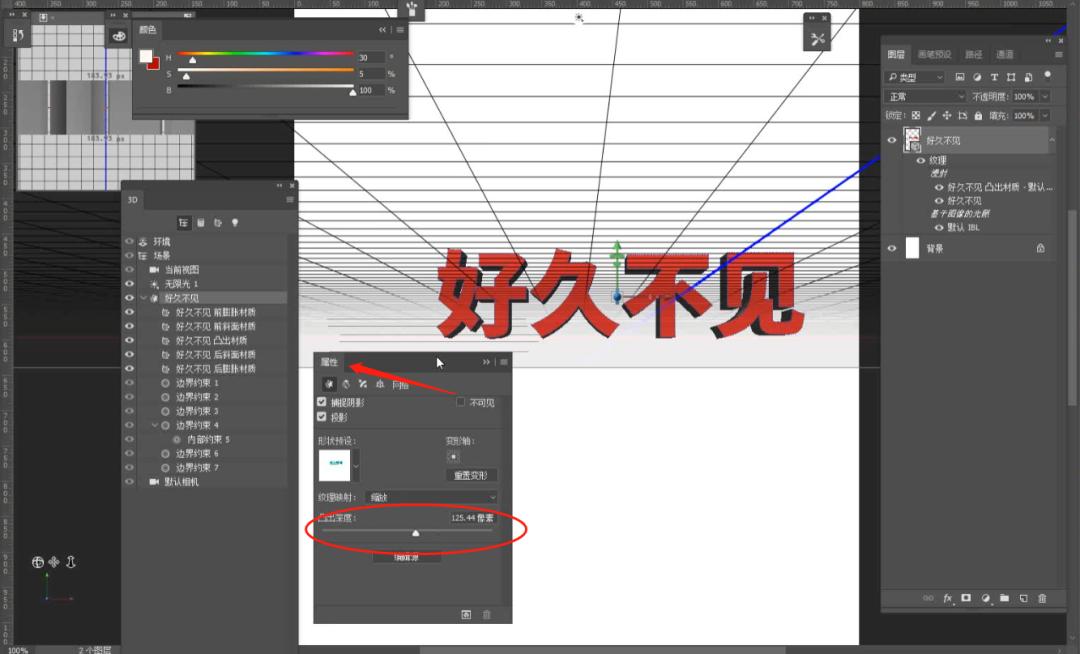Open the Deform properties icon in 属性 panel
This screenshot has width=1080, height=654.
pyautogui.click(x=346, y=384)
